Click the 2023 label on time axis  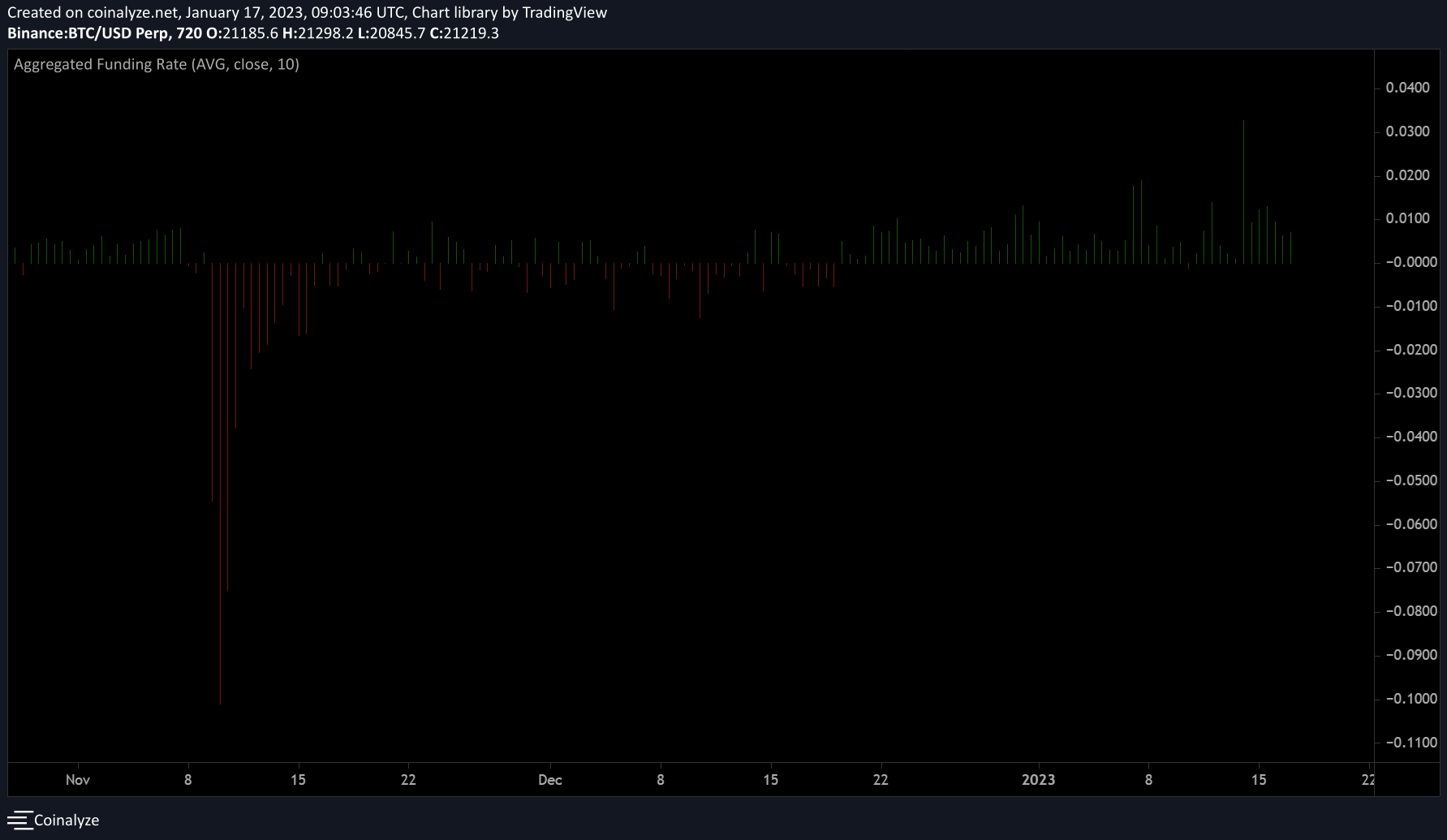point(1038,780)
